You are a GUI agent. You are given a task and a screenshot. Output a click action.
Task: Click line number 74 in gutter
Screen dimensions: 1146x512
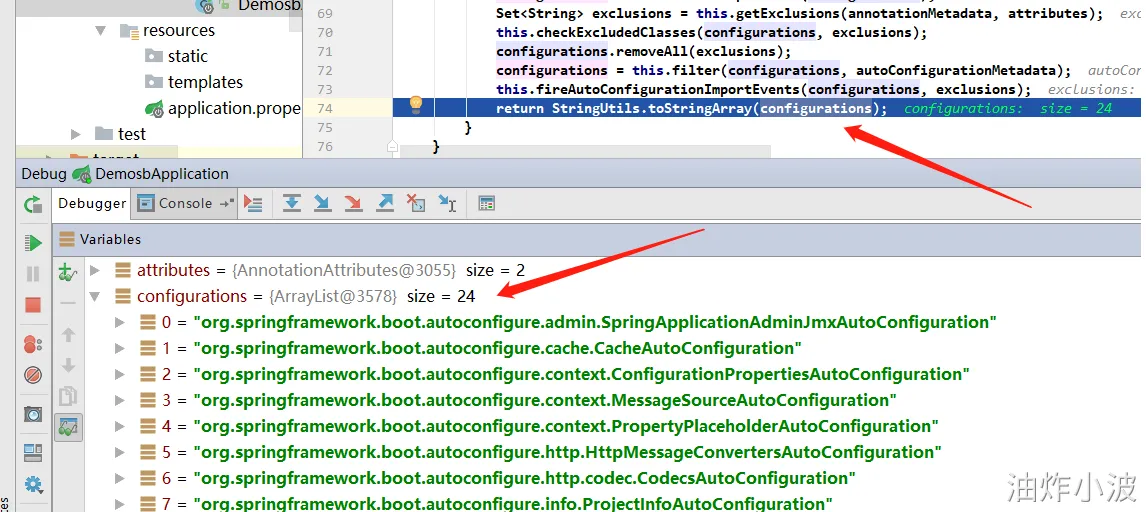click(325, 108)
